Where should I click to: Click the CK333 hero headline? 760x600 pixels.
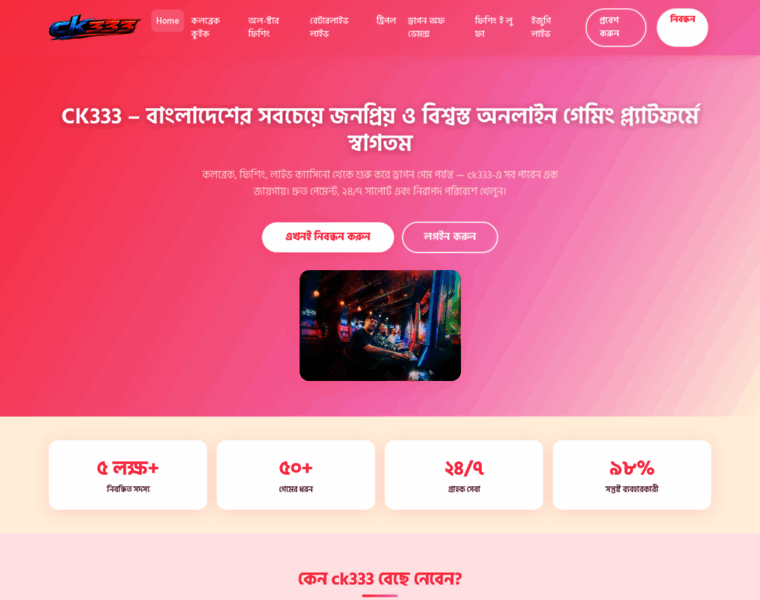[380, 129]
